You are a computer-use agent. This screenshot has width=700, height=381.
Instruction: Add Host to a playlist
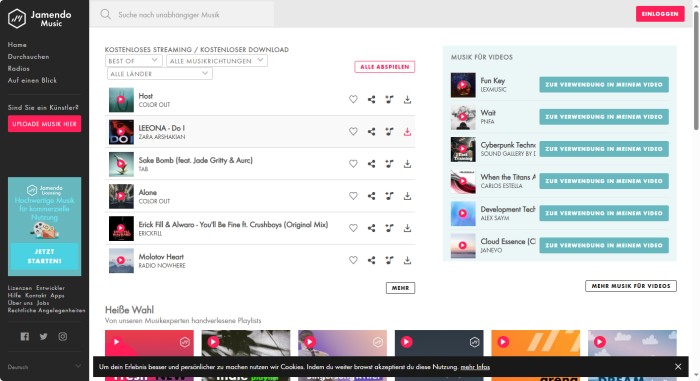point(389,99)
